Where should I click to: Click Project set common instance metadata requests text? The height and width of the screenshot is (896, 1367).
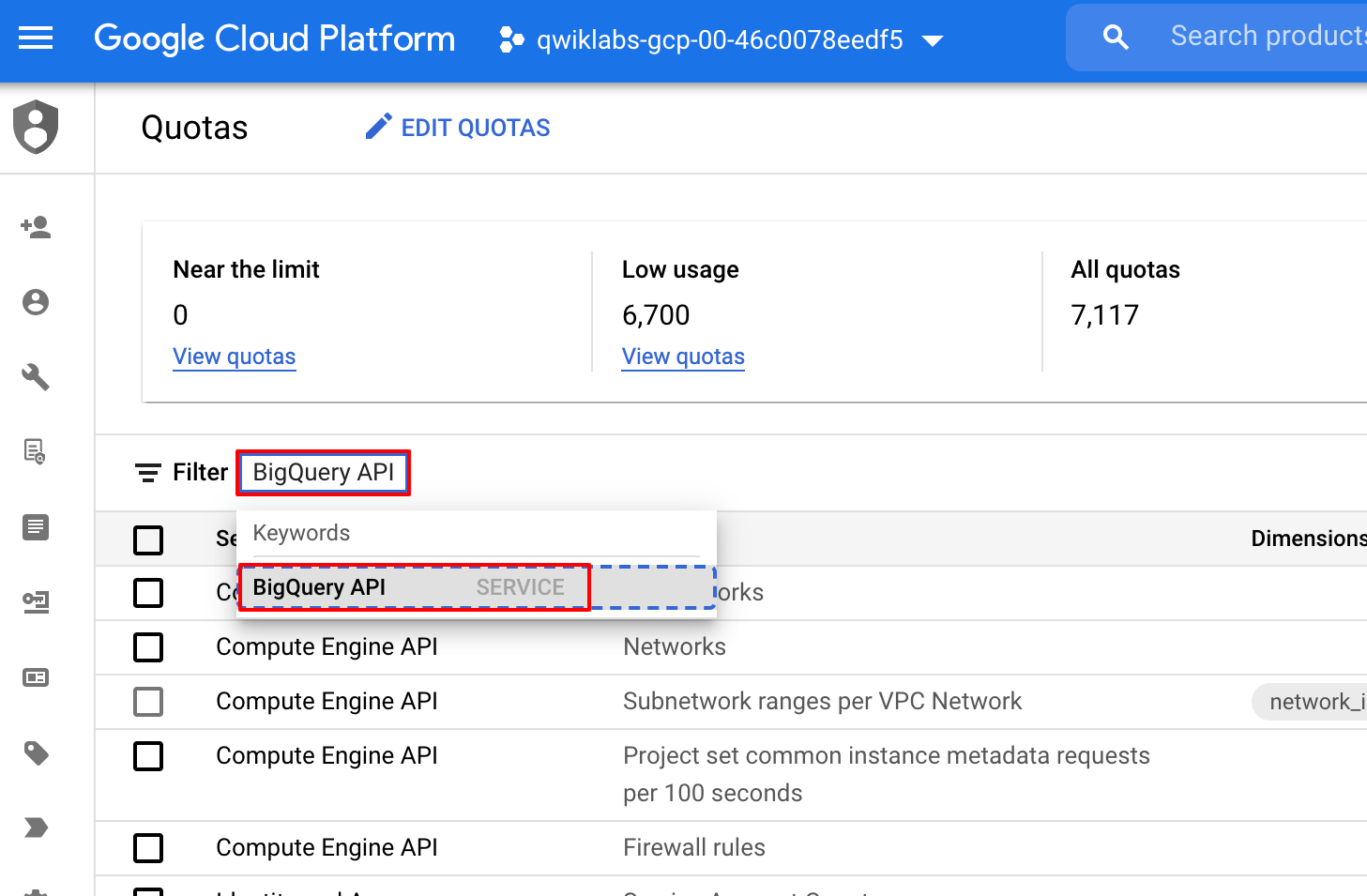[x=887, y=774]
